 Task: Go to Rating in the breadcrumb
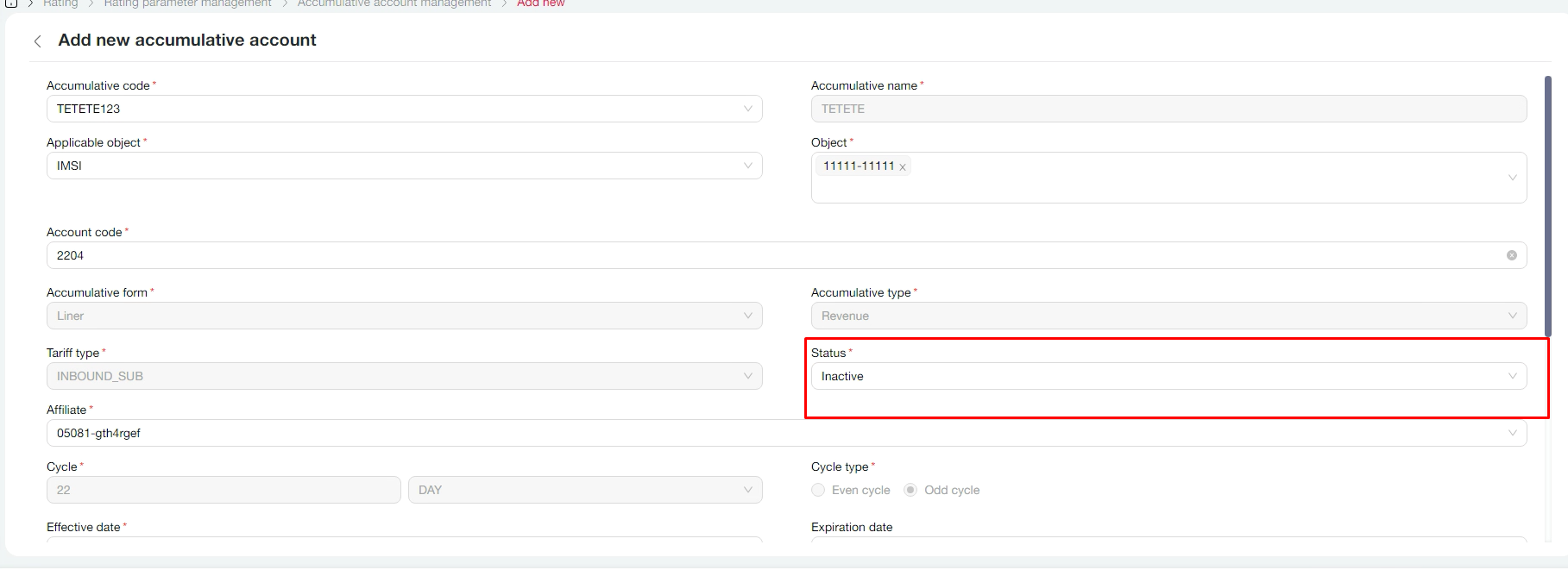click(x=60, y=3)
